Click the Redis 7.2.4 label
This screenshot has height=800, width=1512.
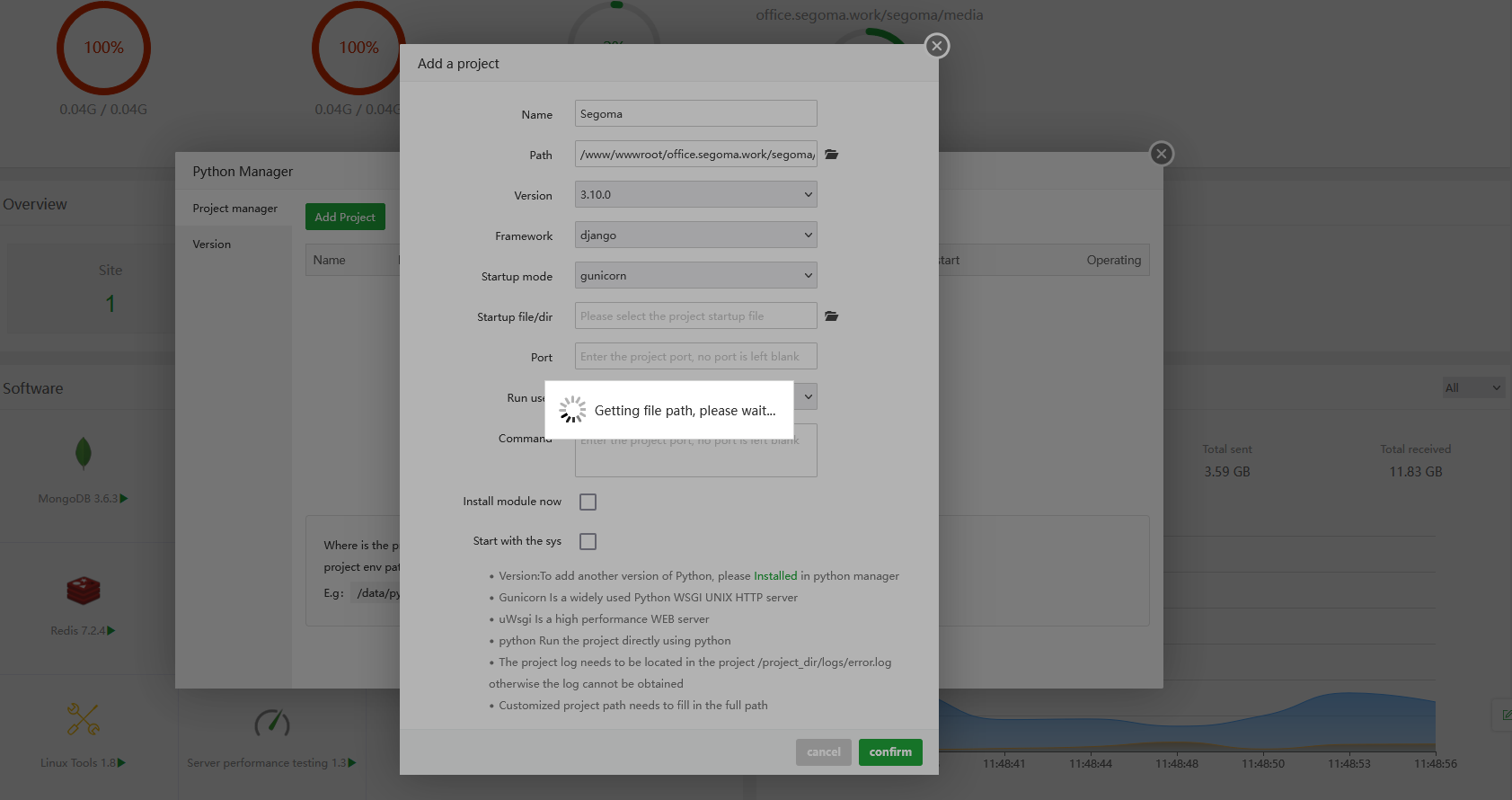coord(78,631)
